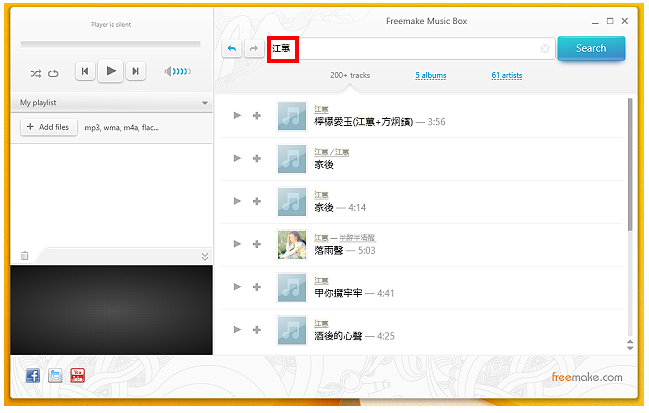Add the 5:03 track to playlist
649x413 pixels.
pyautogui.click(x=257, y=244)
